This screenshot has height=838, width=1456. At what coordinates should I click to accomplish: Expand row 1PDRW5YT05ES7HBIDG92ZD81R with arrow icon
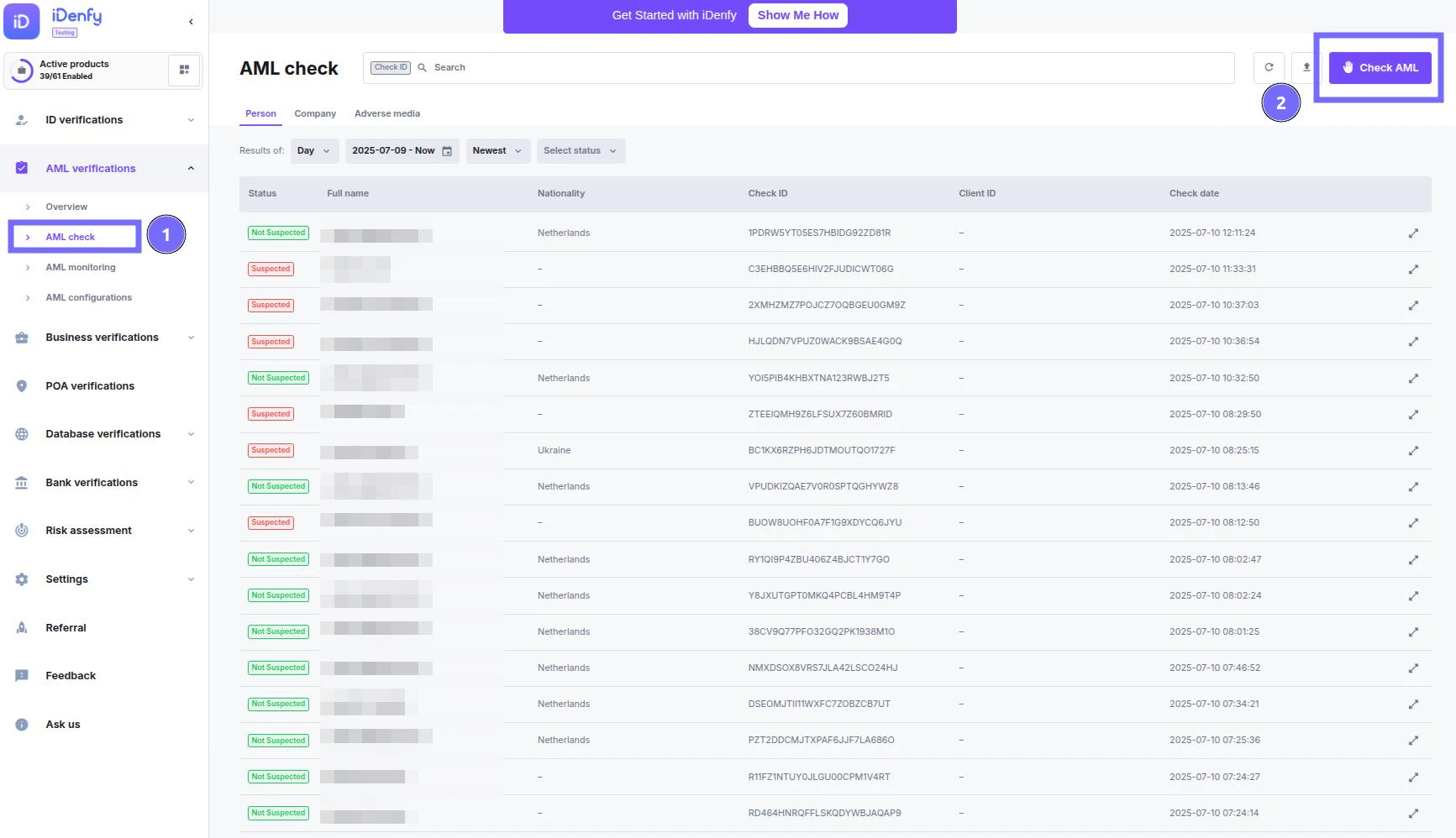click(1413, 233)
